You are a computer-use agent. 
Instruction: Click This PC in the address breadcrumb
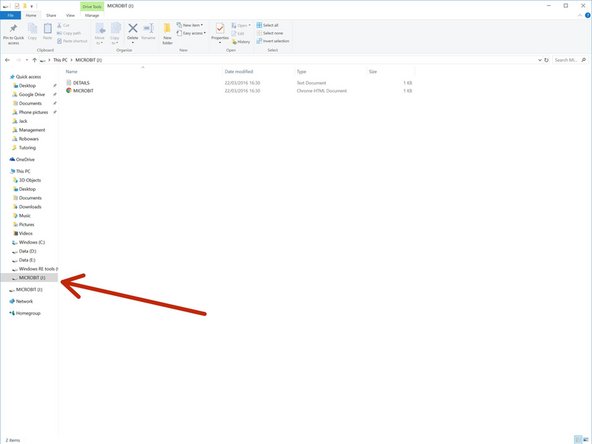tap(60, 60)
